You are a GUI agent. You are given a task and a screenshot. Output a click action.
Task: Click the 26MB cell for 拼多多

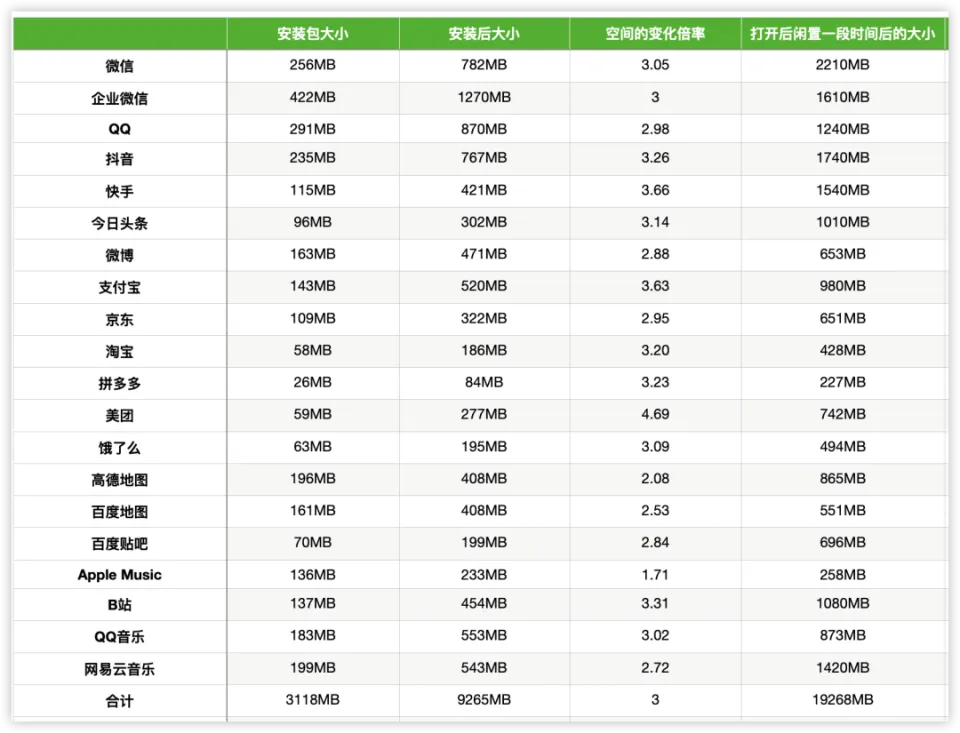(313, 382)
